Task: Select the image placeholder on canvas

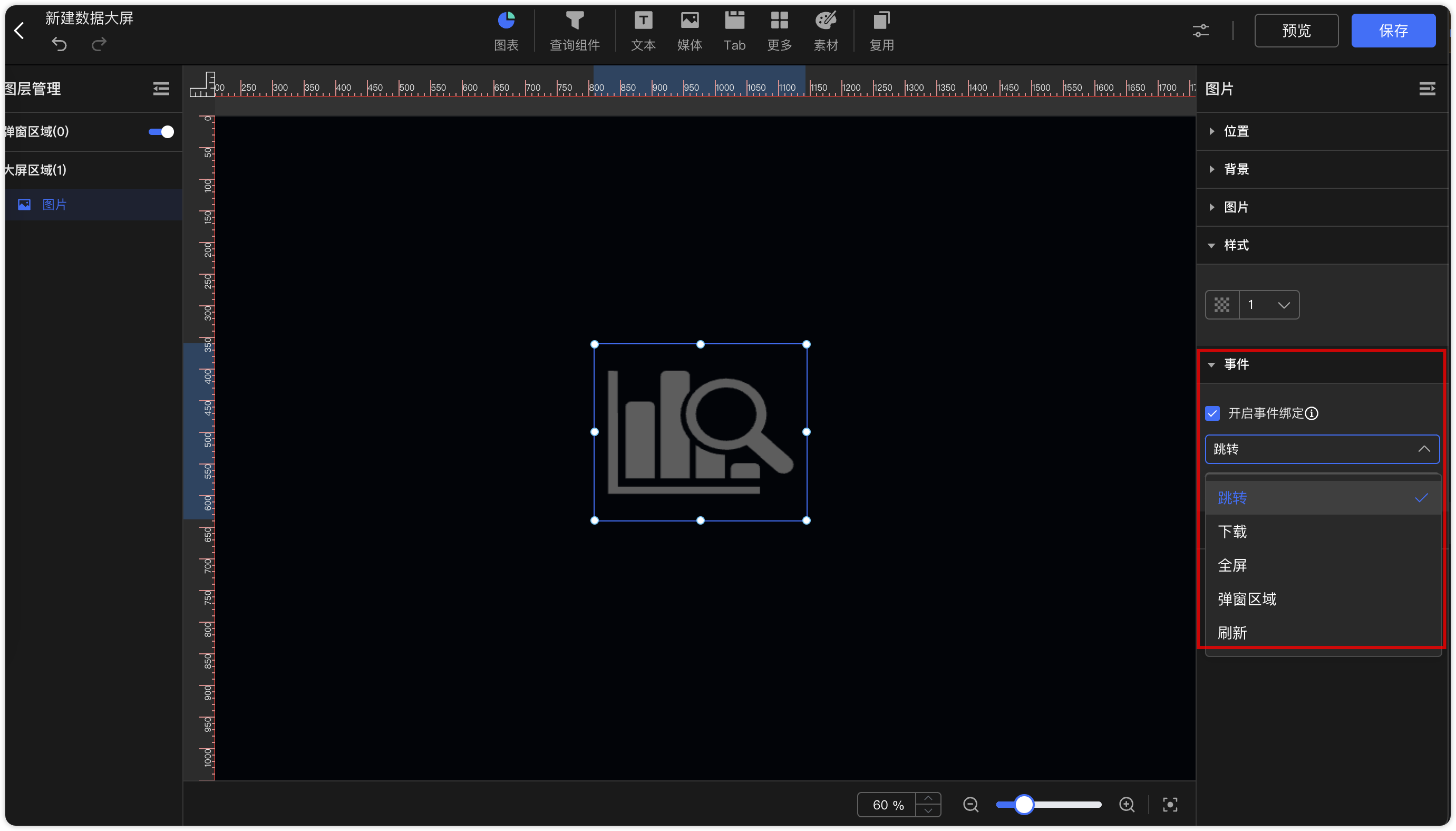Action: pos(700,432)
